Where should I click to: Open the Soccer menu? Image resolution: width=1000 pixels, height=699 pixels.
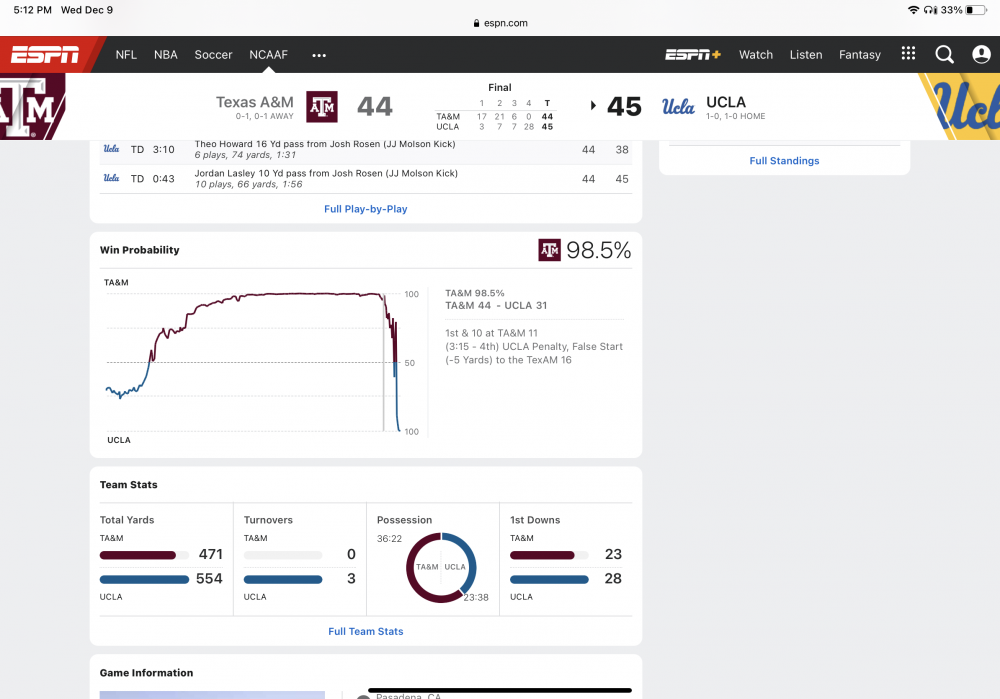pos(213,55)
